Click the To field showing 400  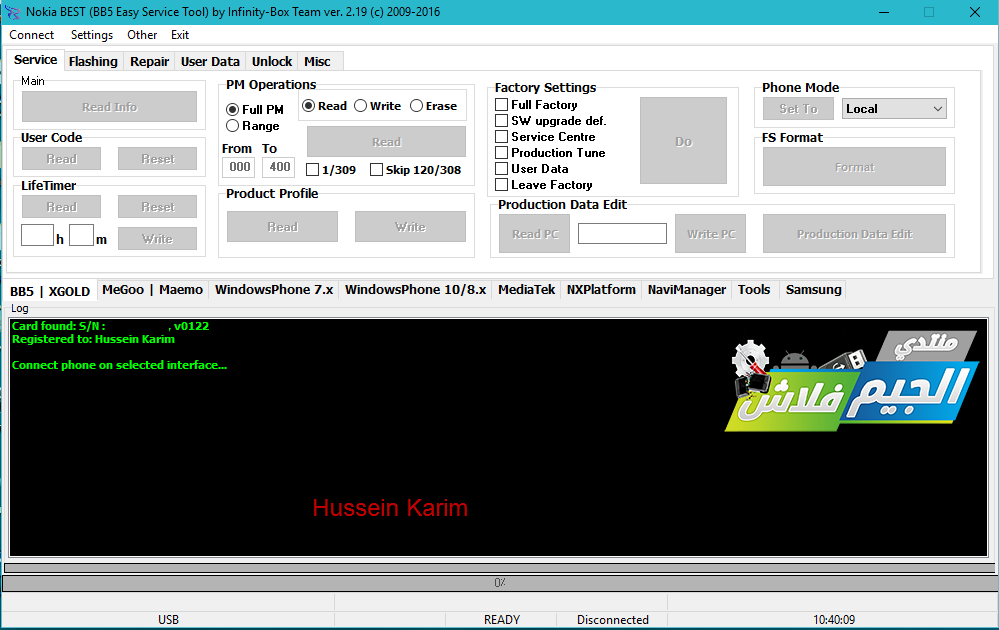[279, 167]
